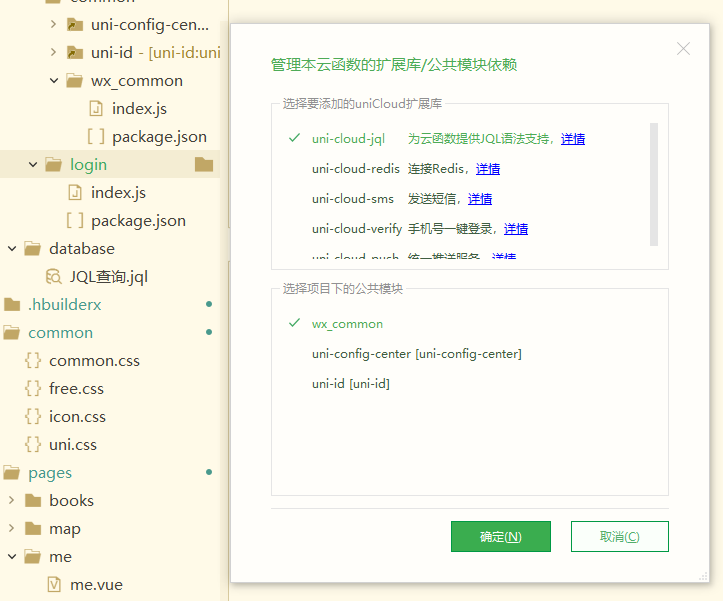Click JSON icon of login package.json
Viewport: 723px width, 601px height.
(x=75, y=220)
